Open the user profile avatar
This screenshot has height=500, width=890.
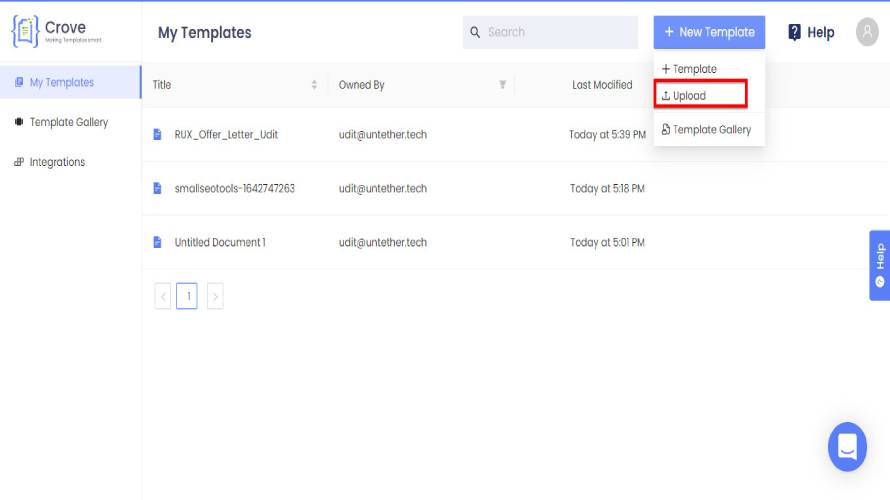point(867,32)
